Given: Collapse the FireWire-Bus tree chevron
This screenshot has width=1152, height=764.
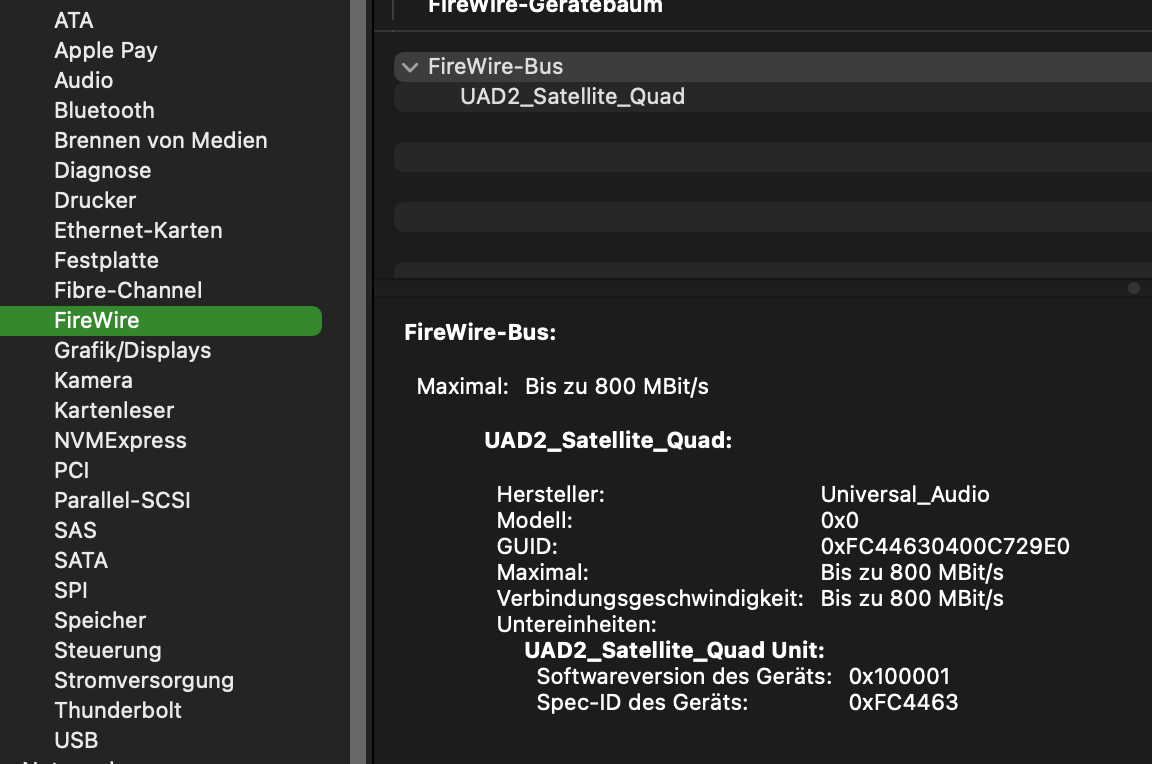Looking at the screenshot, I should [410, 67].
